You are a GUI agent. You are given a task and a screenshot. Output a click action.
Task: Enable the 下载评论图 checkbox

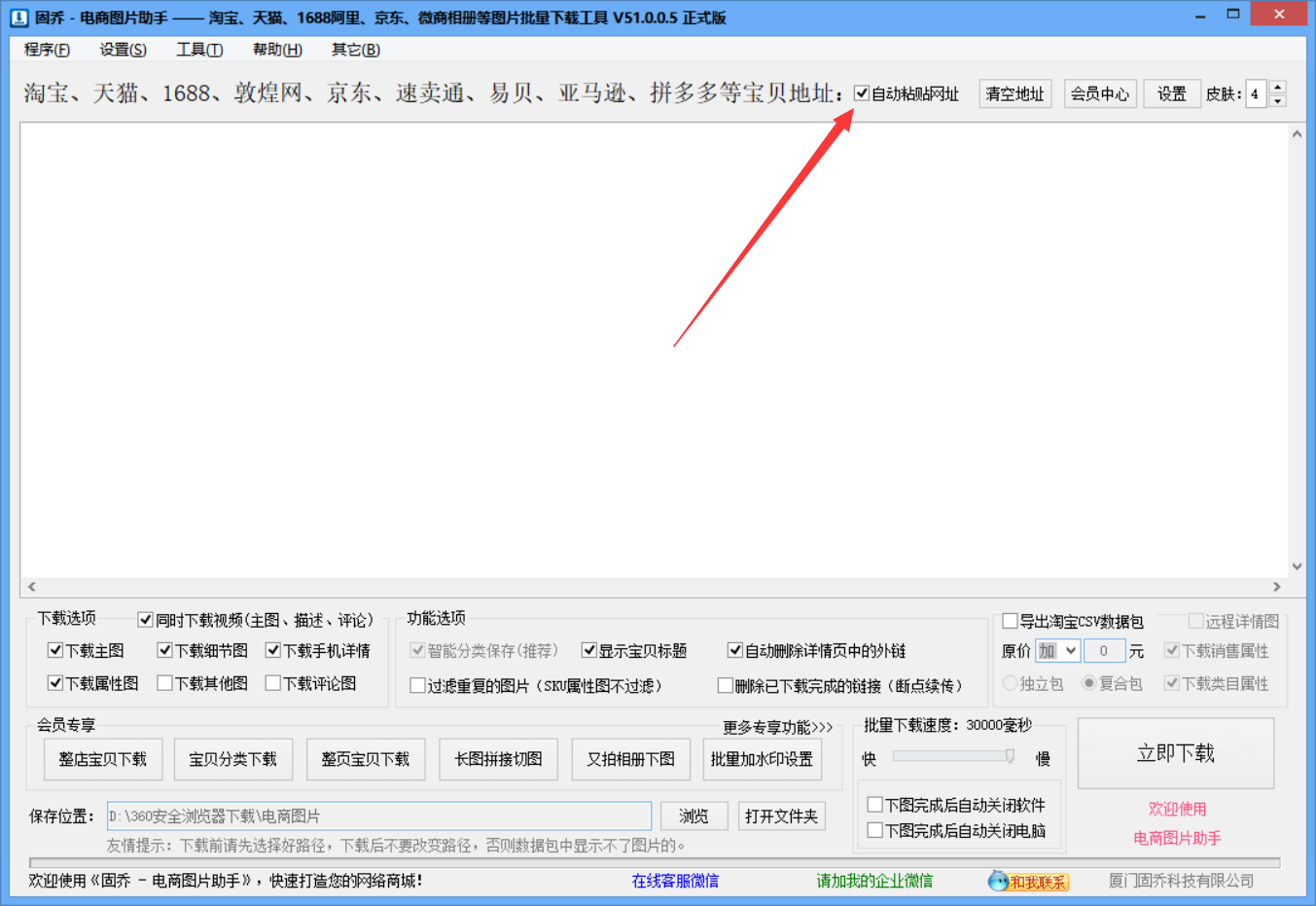(273, 683)
